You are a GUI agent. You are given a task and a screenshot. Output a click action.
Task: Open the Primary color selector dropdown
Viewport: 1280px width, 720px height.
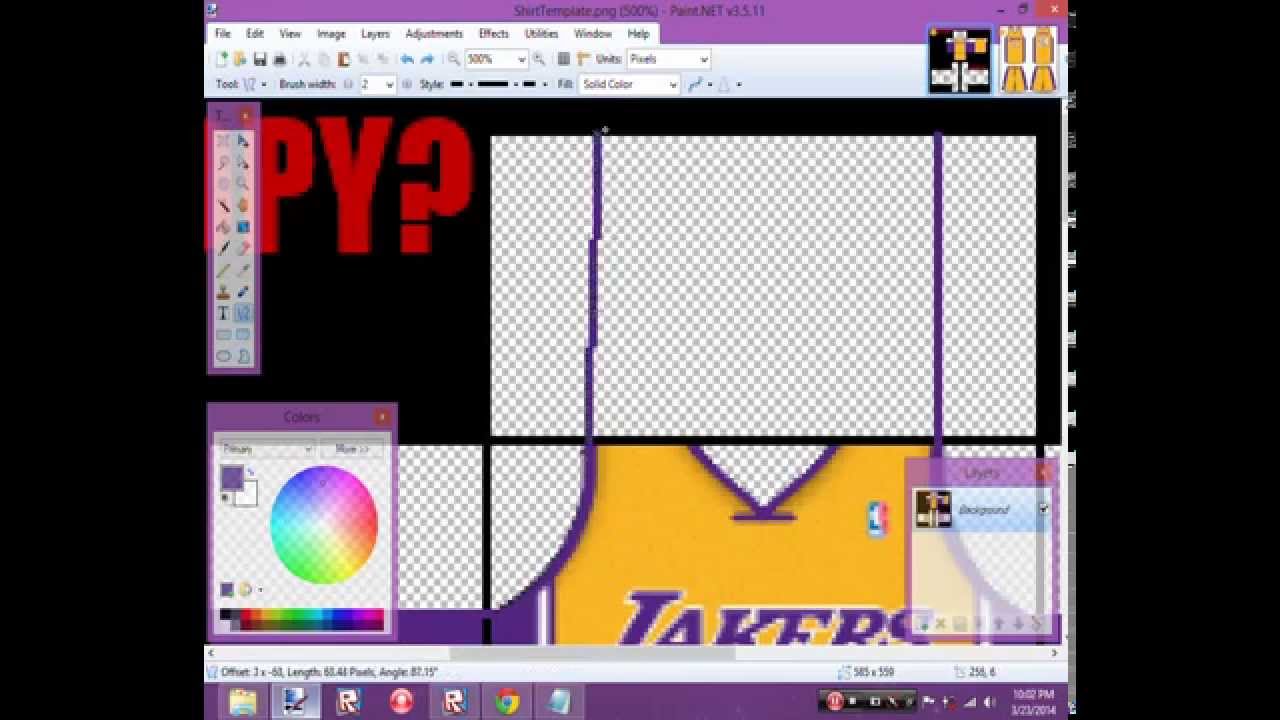click(x=267, y=449)
